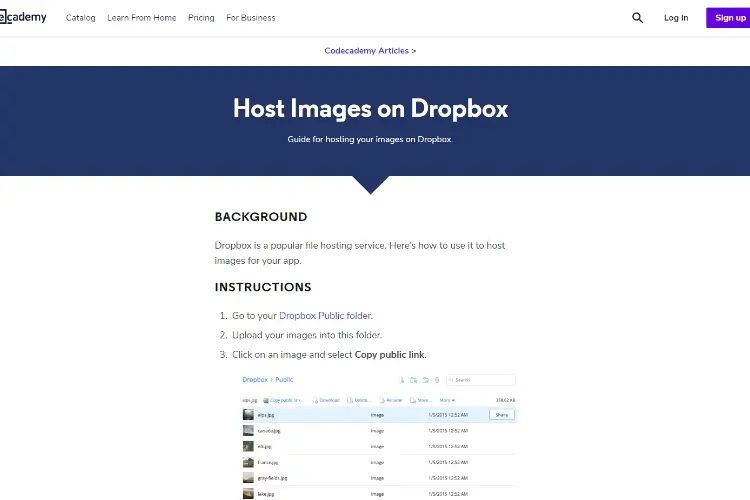This screenshot has width=750, height=500.
Task: Click the Delete action
Action: [x=359, y=400]
